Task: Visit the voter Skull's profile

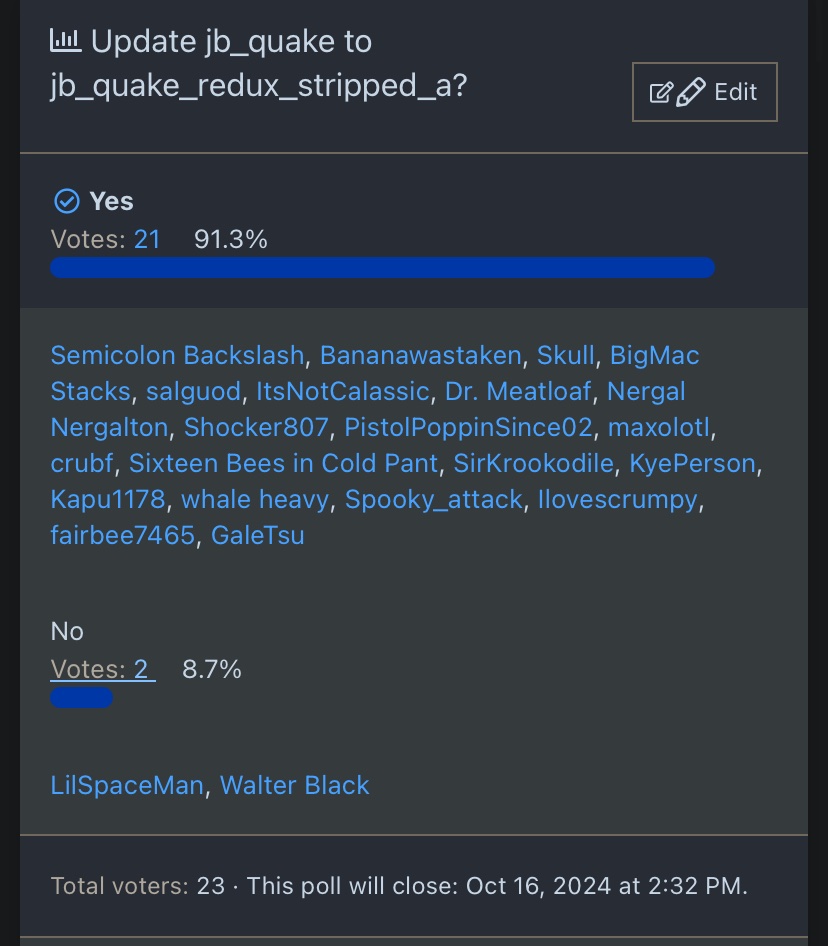Action: 565,356
